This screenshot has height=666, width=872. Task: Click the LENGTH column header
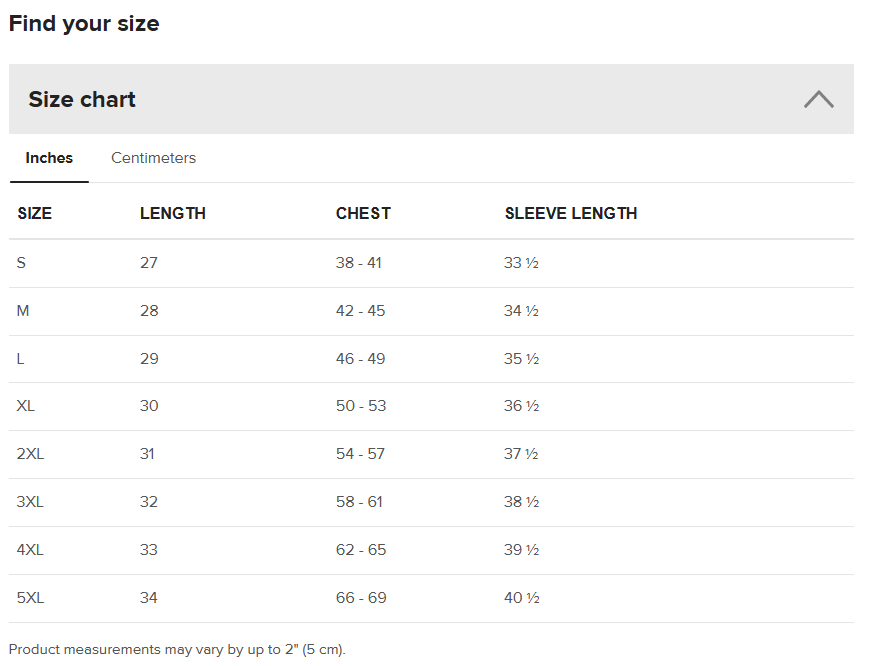[x=173, y=213]
